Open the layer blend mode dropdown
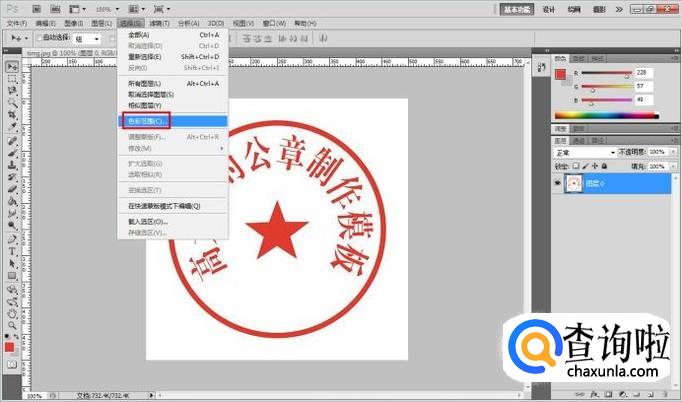Viewport: 682px width, 402px height. pyautogui.click(x=585, y=153)
